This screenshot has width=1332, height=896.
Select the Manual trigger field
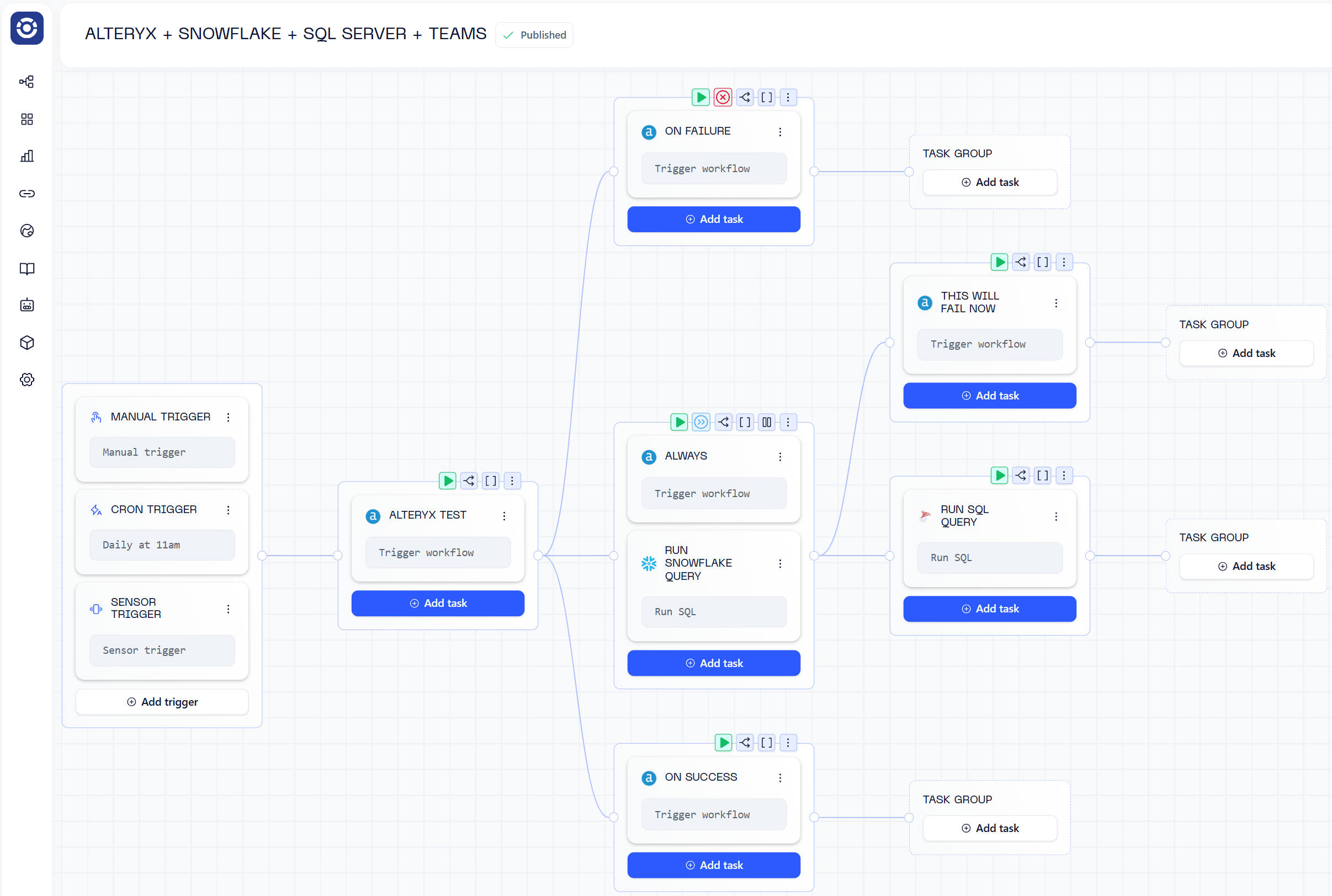coord(162,452)
